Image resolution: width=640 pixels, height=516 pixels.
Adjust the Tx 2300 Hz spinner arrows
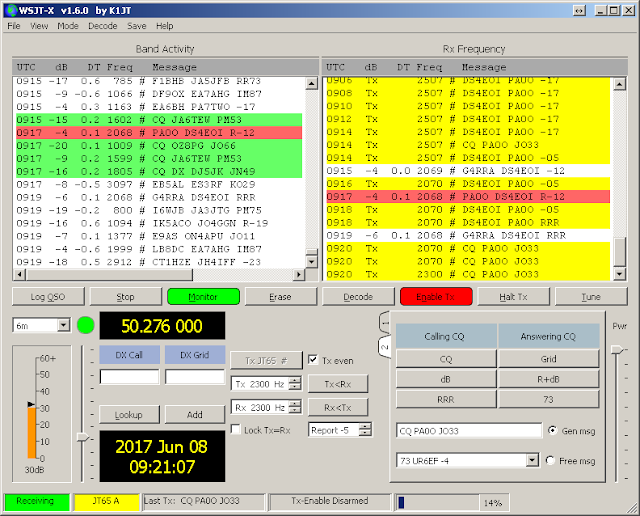pos(295,384)
